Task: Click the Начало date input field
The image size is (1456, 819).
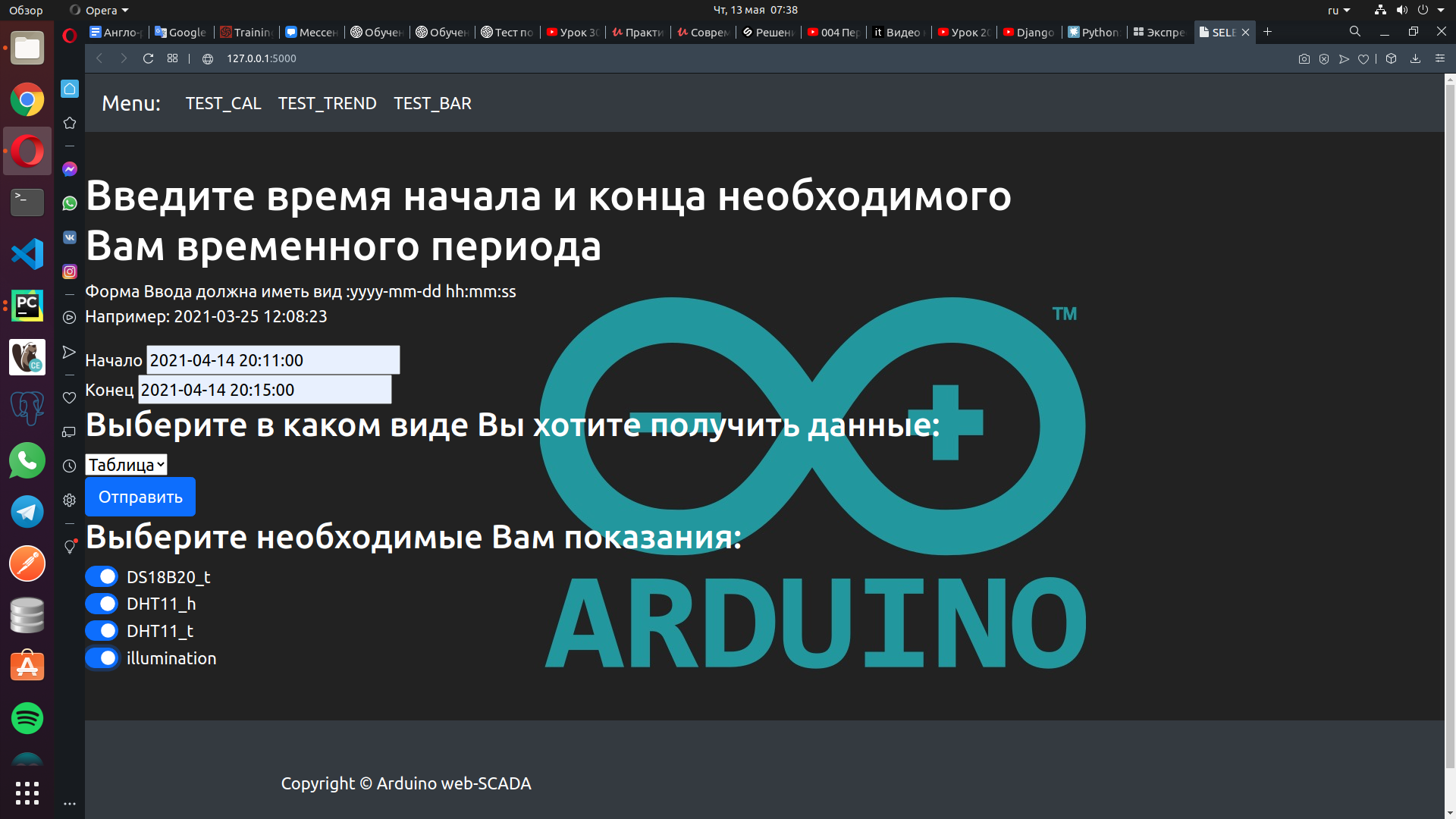Action: tap(272, 359)
